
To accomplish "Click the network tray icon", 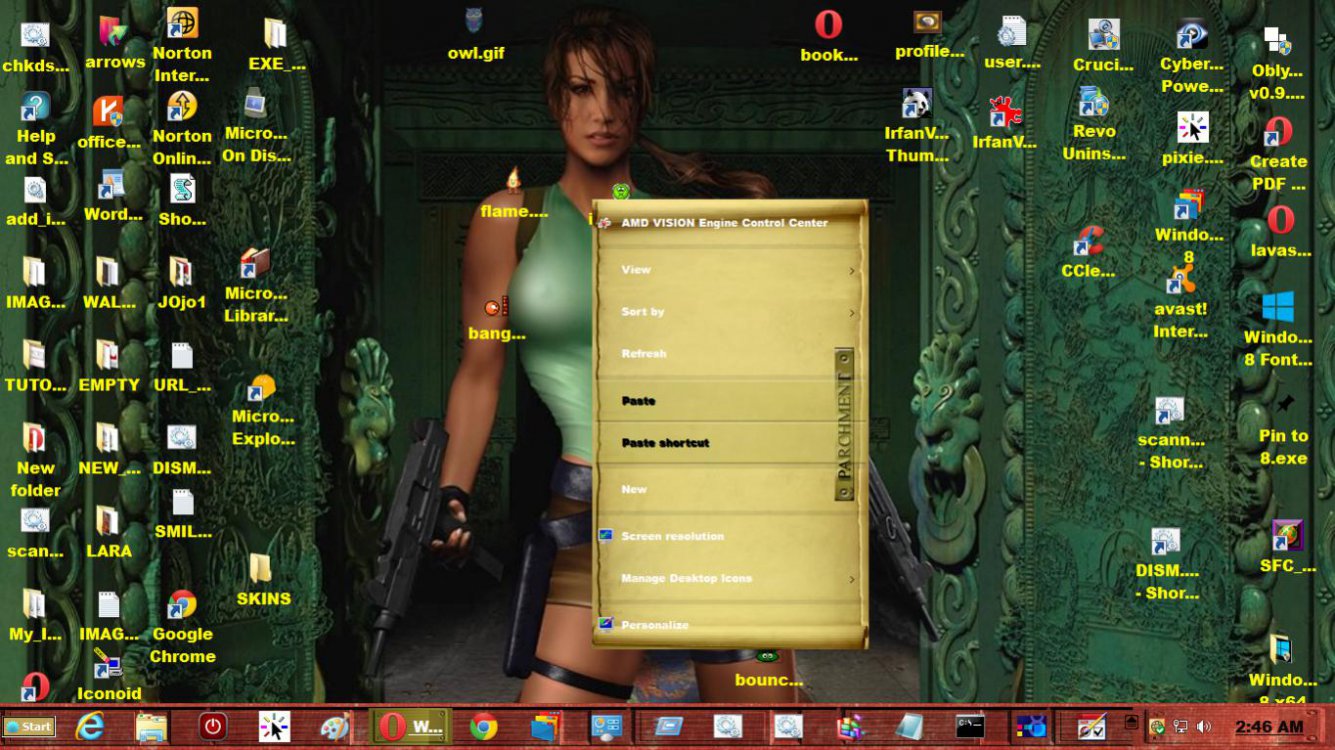I will [x=1181, y=727].
